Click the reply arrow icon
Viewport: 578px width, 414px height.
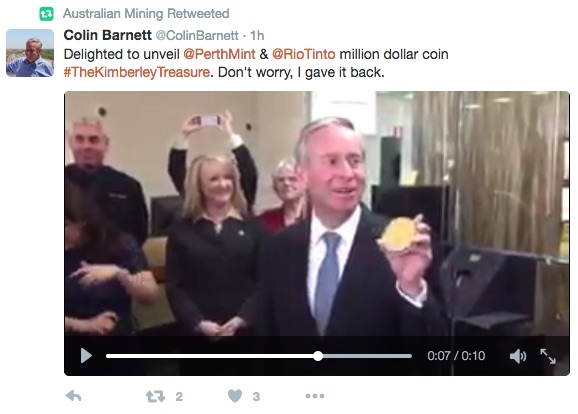click(73, 396)
